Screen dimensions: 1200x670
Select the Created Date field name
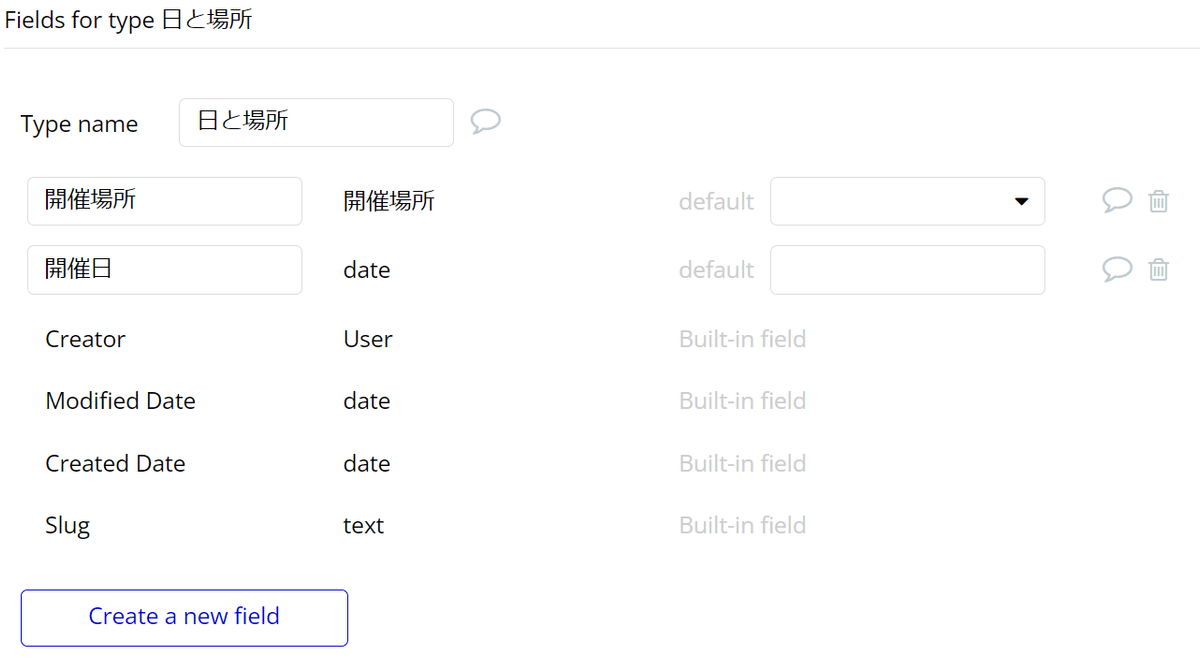115,464
